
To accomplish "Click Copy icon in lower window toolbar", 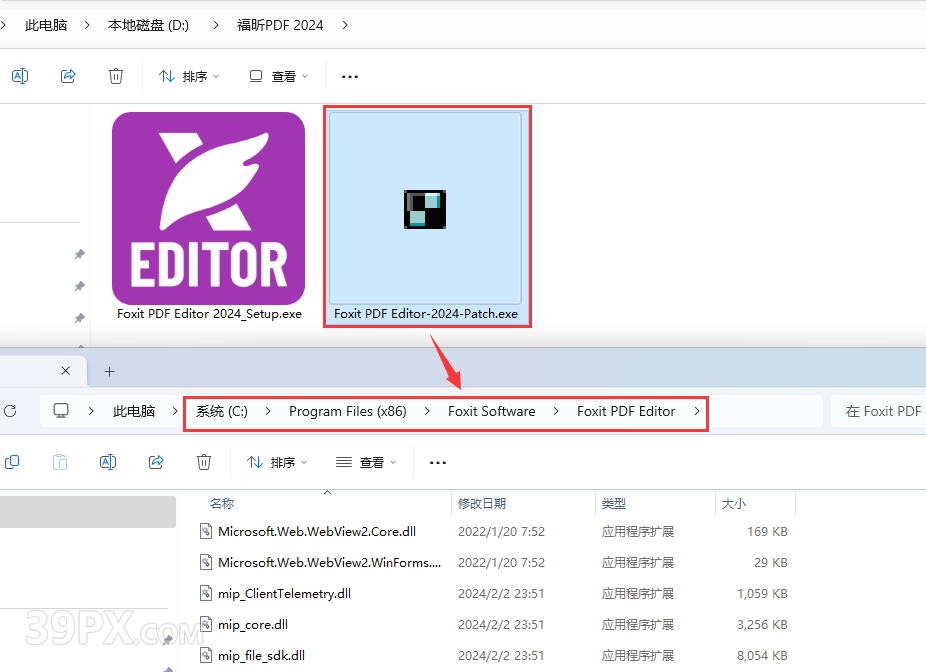I will [x=12, y=462].
